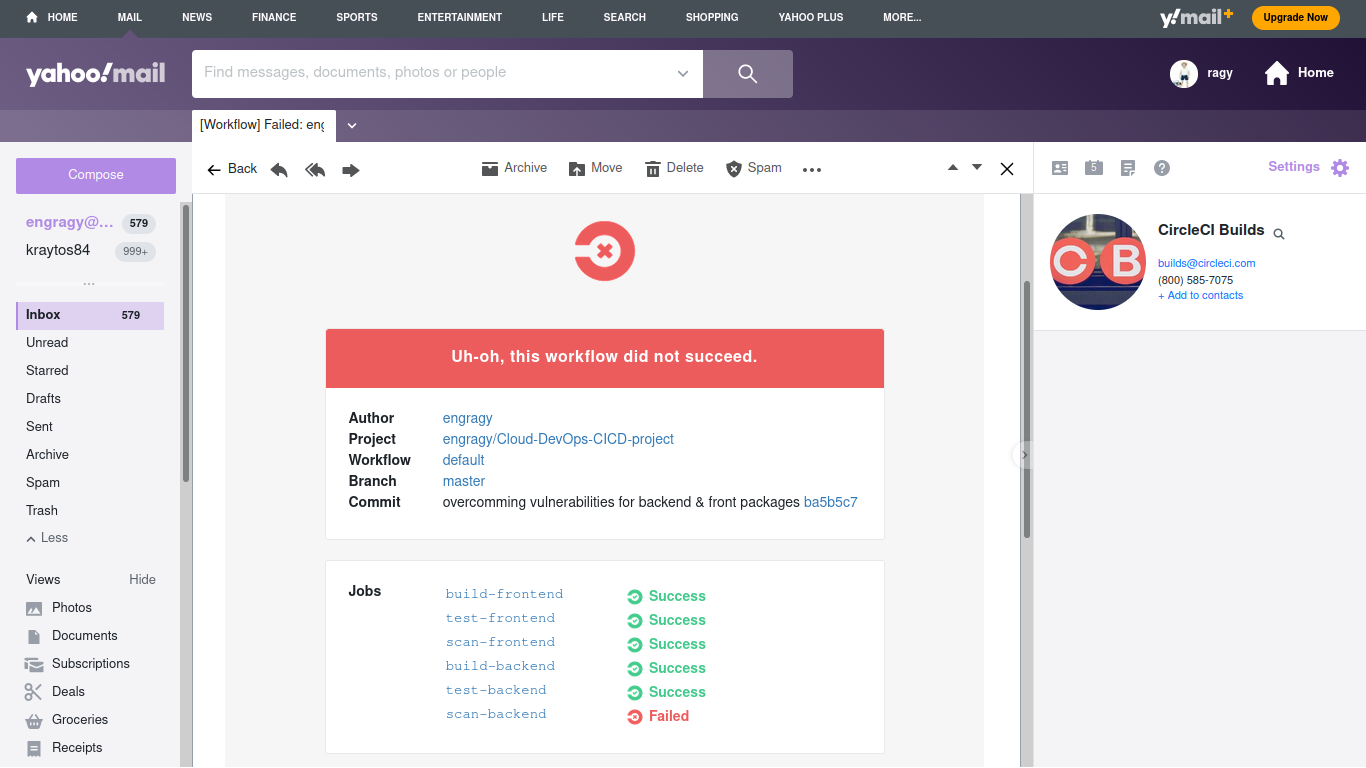This screenshot has height=768, width=1366.
Task: Open the build-frontend job link
Action: (x=504, y=594)
